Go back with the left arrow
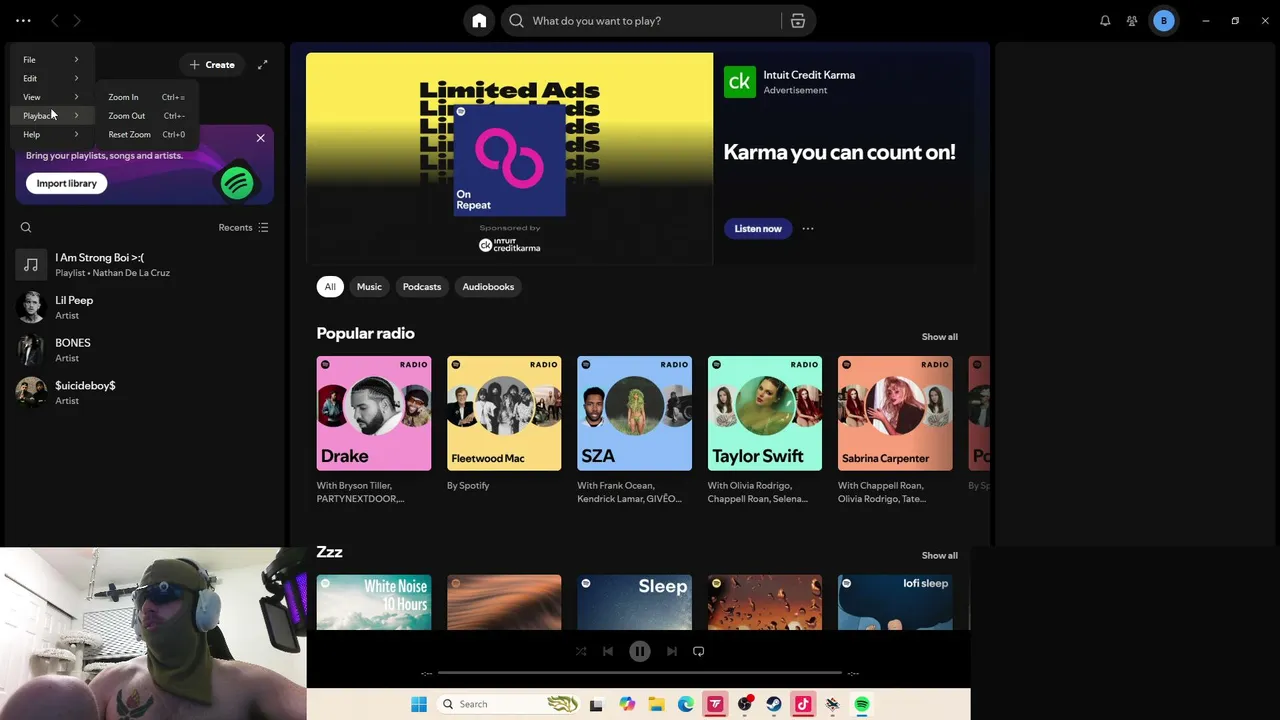The image size is (1280, 720). point(55,20)
